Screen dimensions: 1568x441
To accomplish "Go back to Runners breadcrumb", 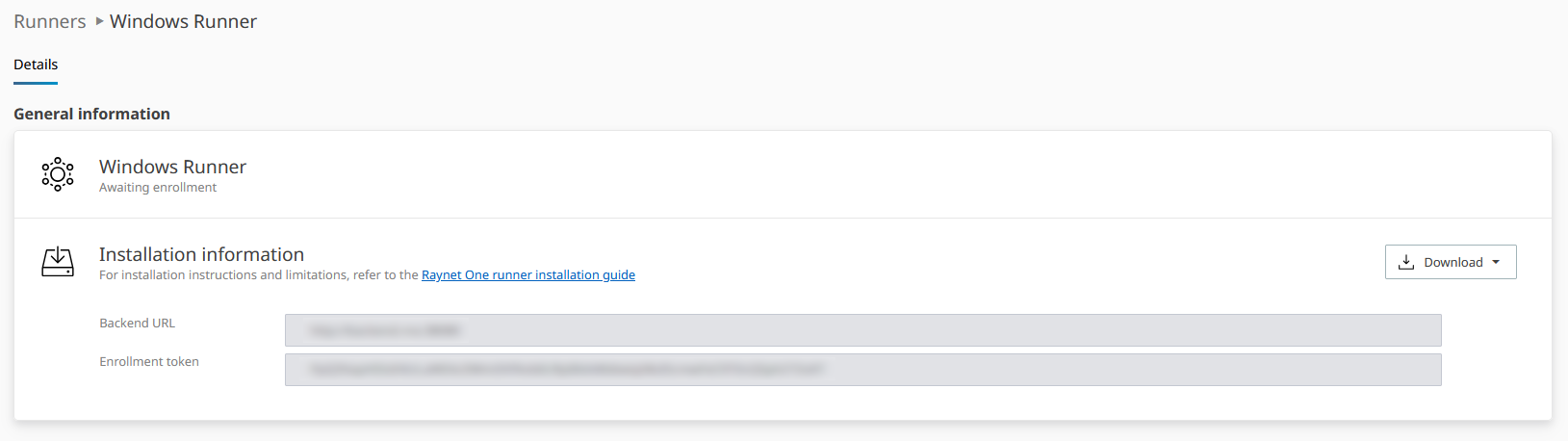I will coord(50,21).
